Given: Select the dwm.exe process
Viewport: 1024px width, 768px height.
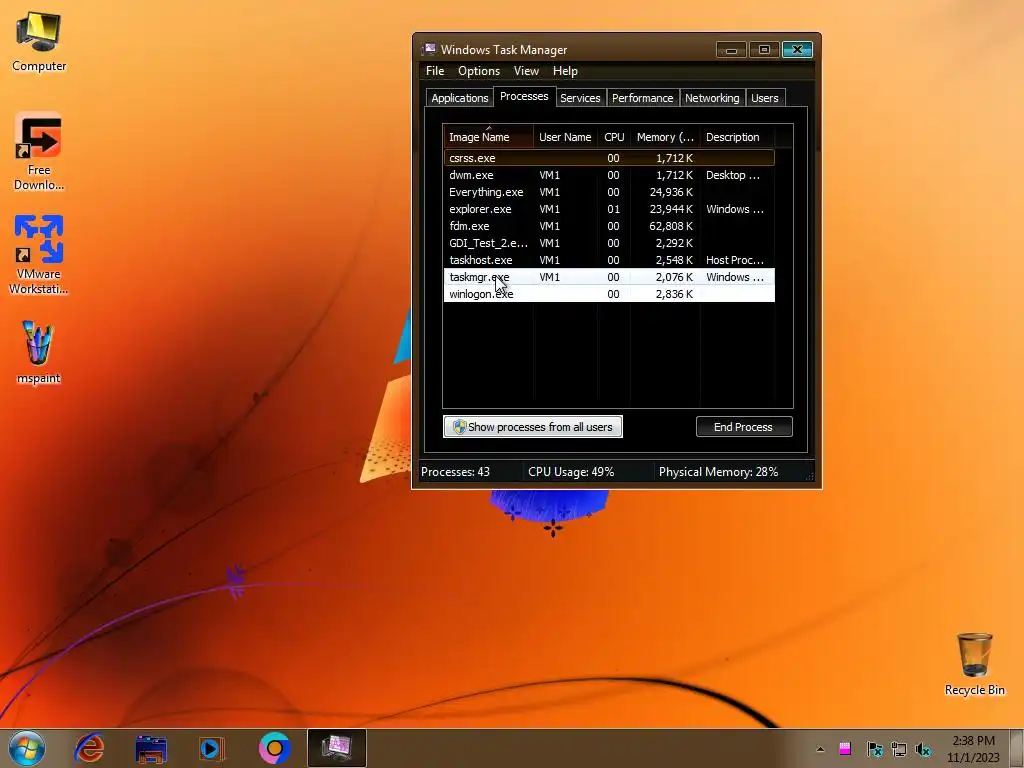Looking at the screenshot, I should [x=609, y=175].
